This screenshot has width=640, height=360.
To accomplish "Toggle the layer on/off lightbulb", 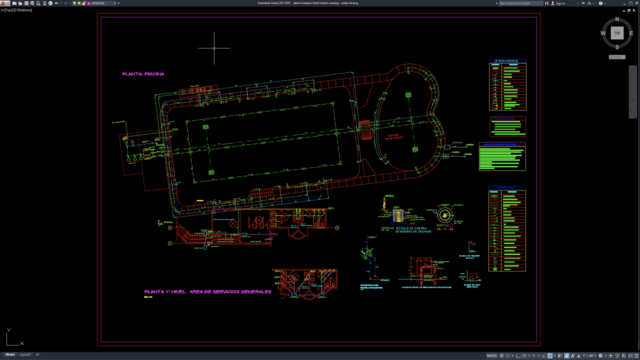I will coord(74,3).
